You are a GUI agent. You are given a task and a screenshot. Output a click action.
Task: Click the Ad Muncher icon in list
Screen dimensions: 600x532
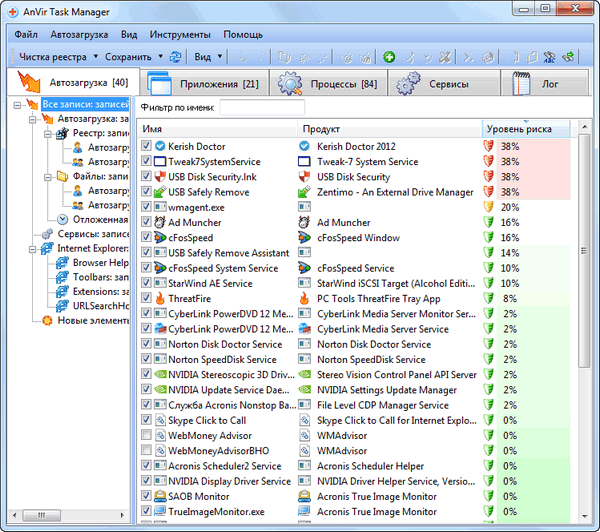pos(160,222)
